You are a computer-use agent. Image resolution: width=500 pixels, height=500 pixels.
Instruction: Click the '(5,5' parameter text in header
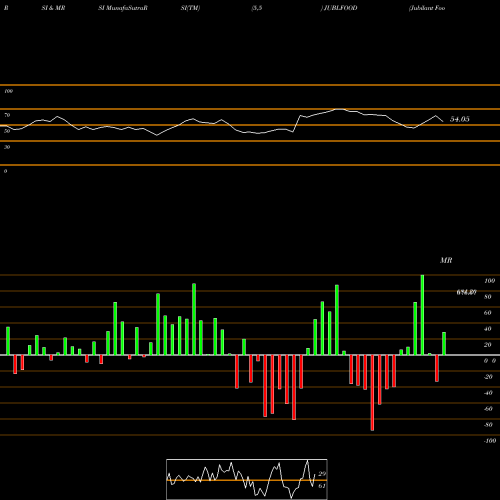pos(257,8)
